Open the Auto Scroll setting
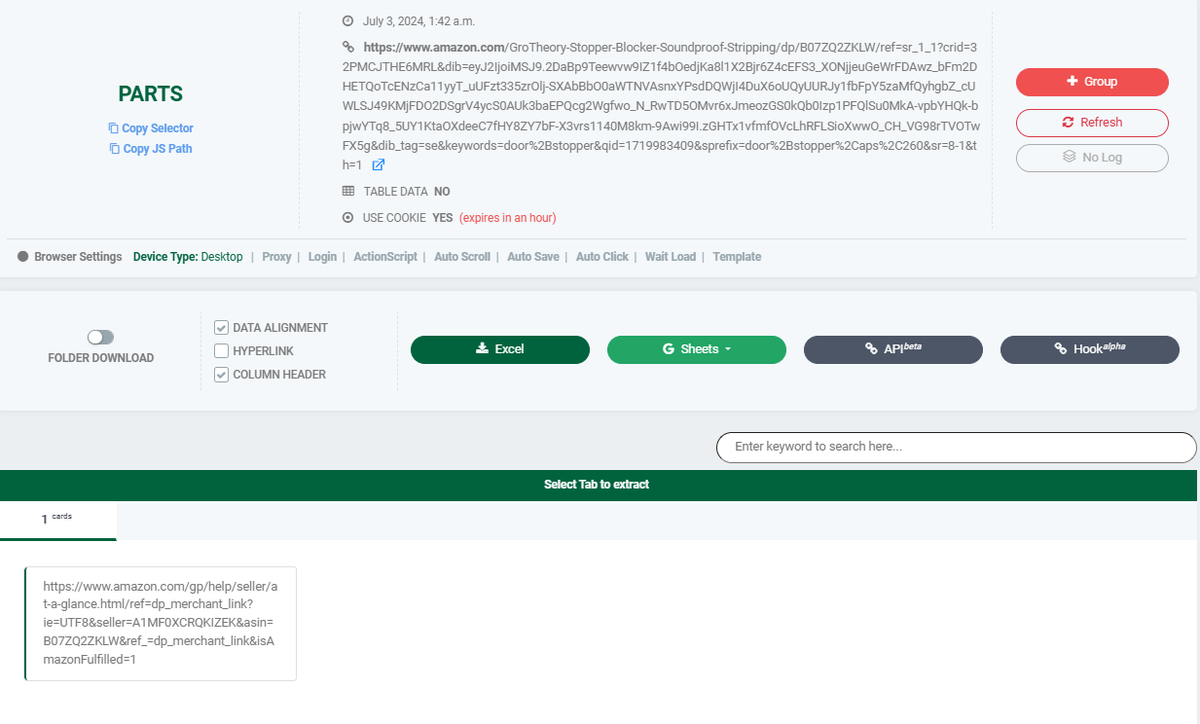This screenshot has width=1200, height=724. (462, 257)
